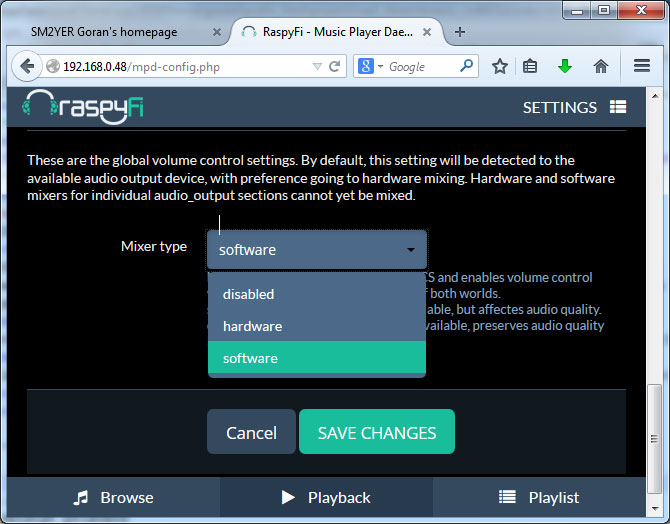The width and height of the screenshot is (670, 524).
Task: Click the search magnifier icon
Action: pos(467,67)
